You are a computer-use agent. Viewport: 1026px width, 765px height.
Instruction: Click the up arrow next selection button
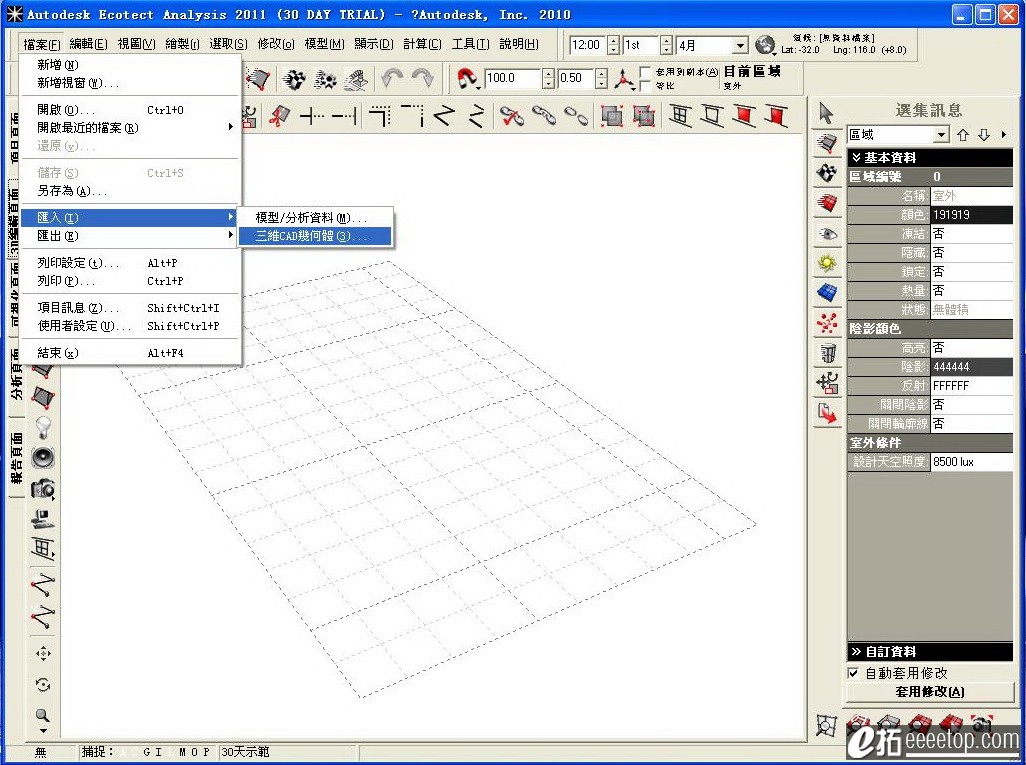click(x=963, y=135)
